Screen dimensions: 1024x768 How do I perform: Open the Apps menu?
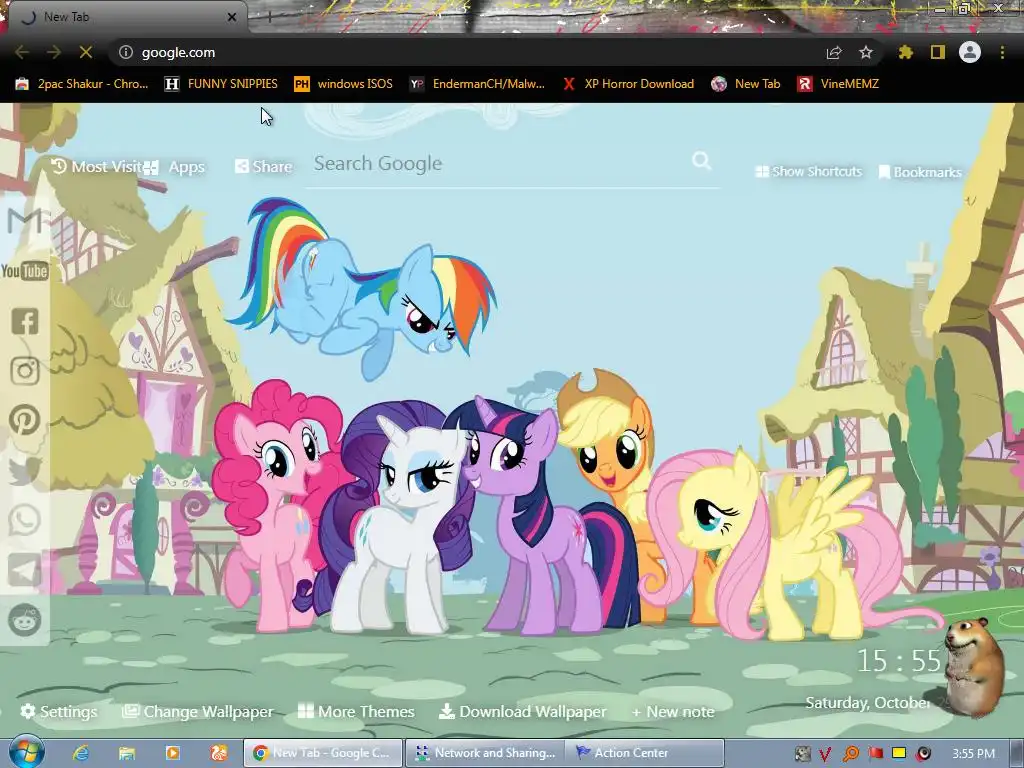175,167
